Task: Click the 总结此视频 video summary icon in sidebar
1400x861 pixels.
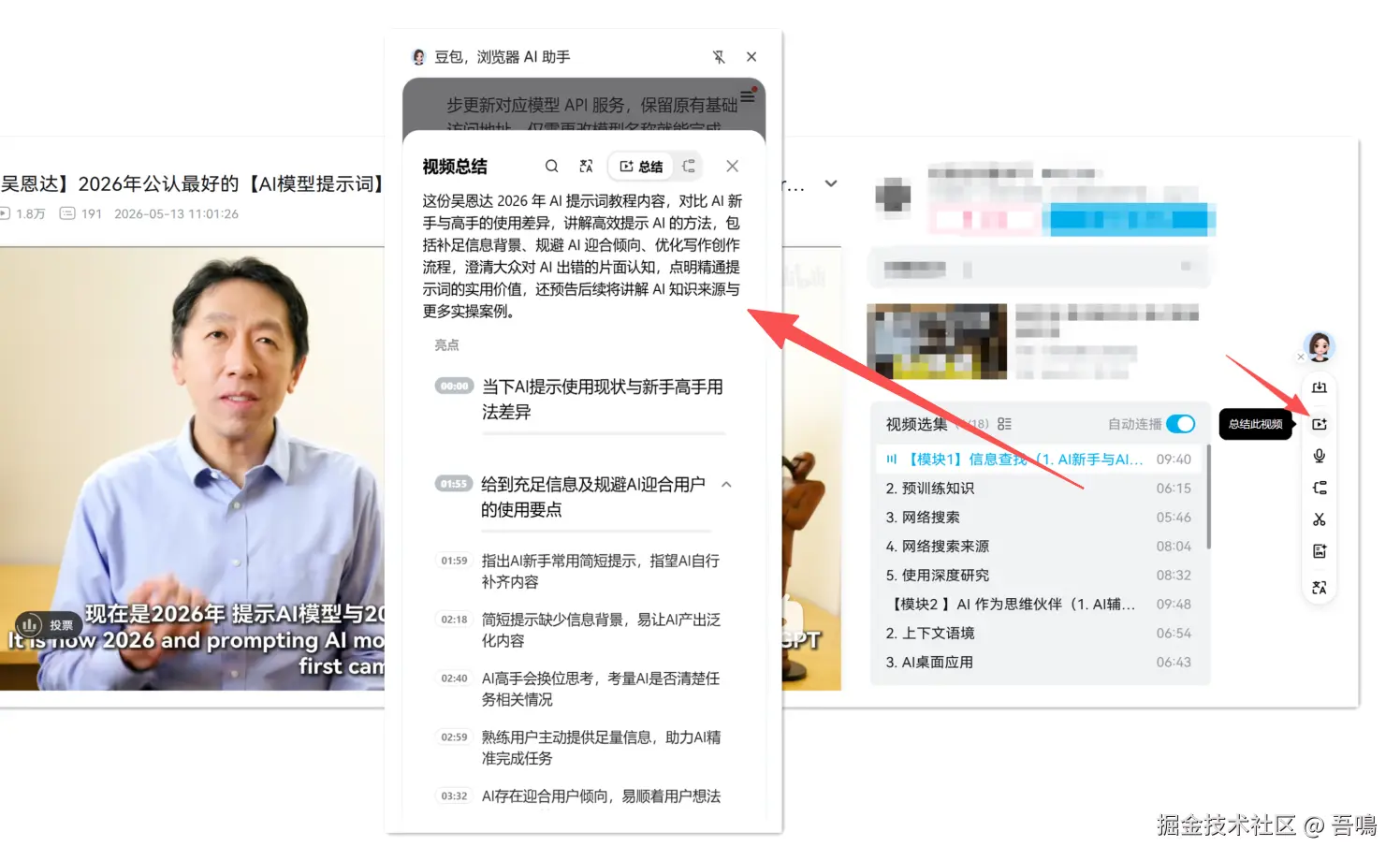Action: [1320, 424]
